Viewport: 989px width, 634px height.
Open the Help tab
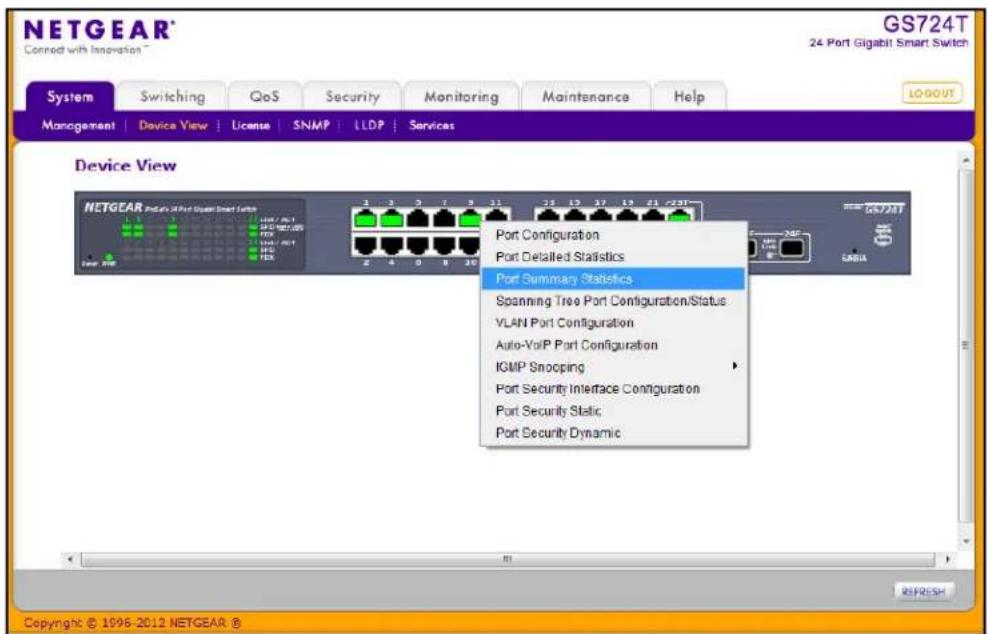click(x=689, y=97)
